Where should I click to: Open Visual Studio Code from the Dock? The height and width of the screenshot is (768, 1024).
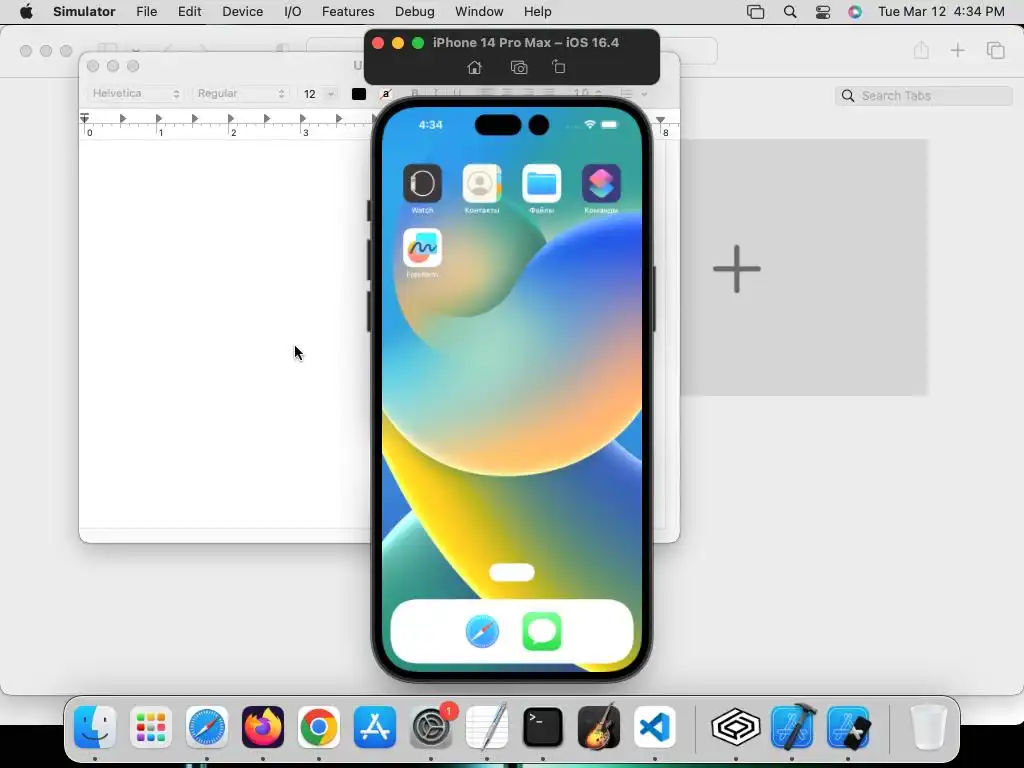(x=655, y=727)
